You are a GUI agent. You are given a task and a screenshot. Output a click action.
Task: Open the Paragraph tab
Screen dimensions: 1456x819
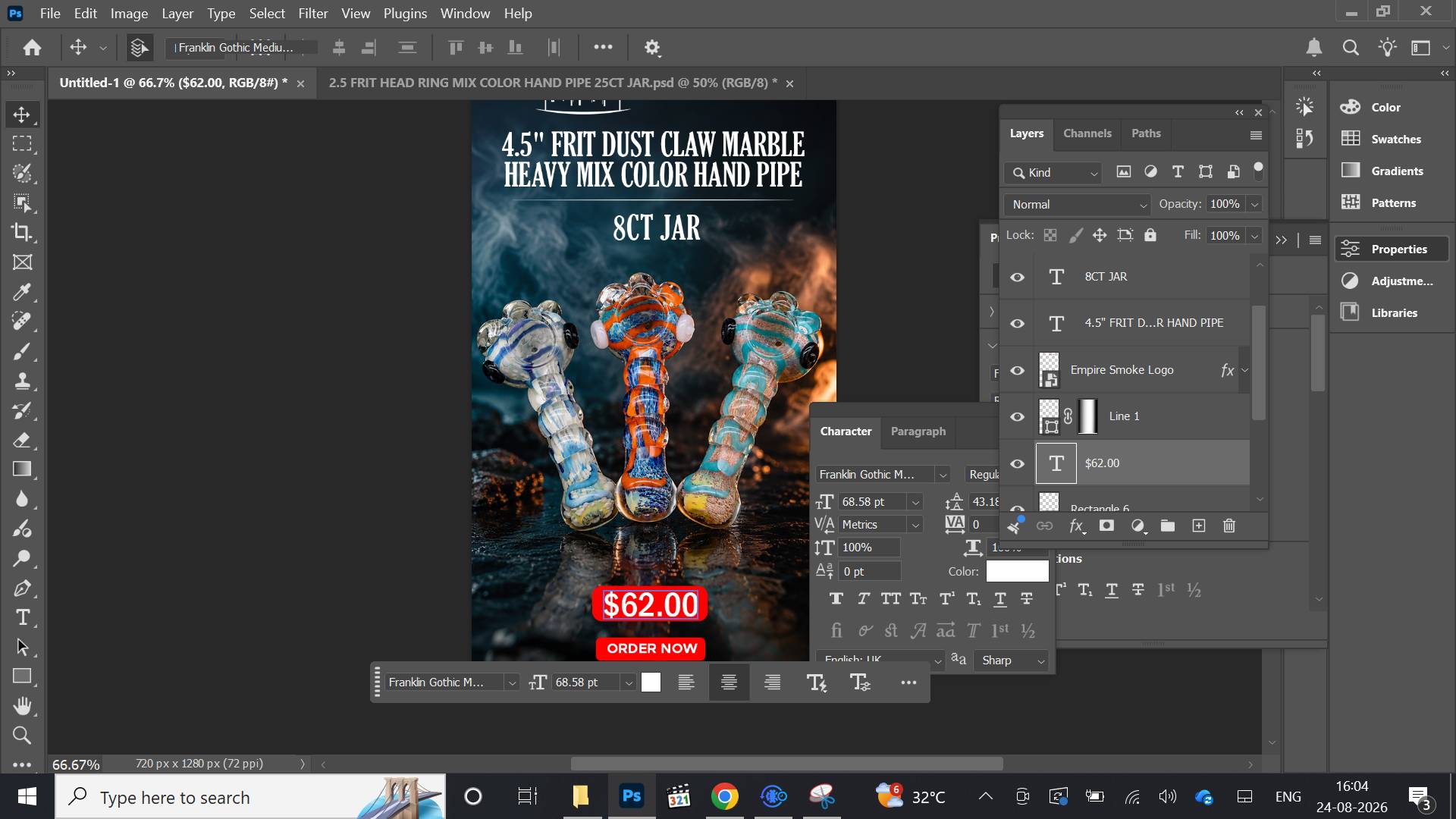coord(918,431)
